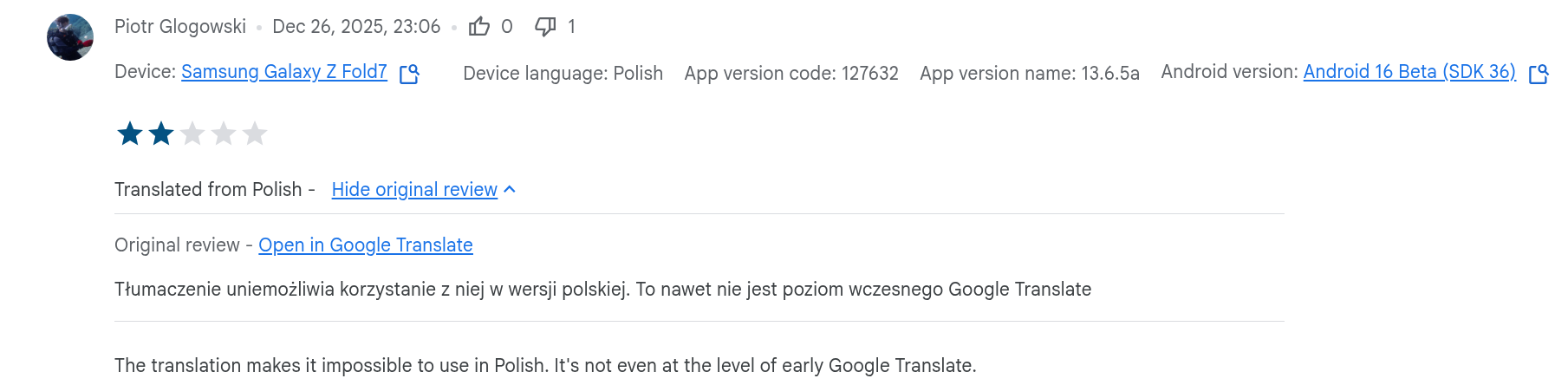The height and width of the screenshot is (385, 1568).
Task: Click the fifth, empty rating star
Action: pos(255,134)
